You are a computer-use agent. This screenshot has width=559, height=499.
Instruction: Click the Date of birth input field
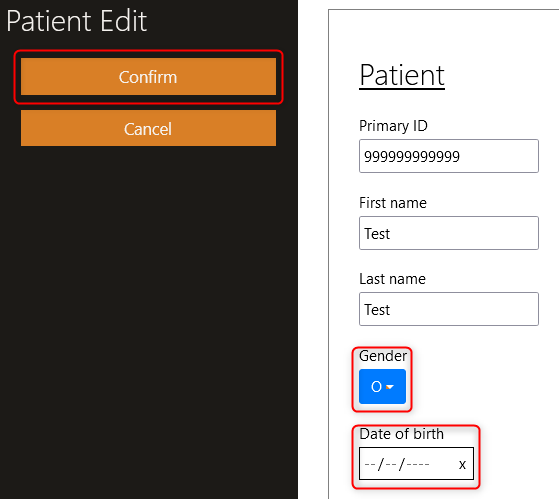coord(416,464)
